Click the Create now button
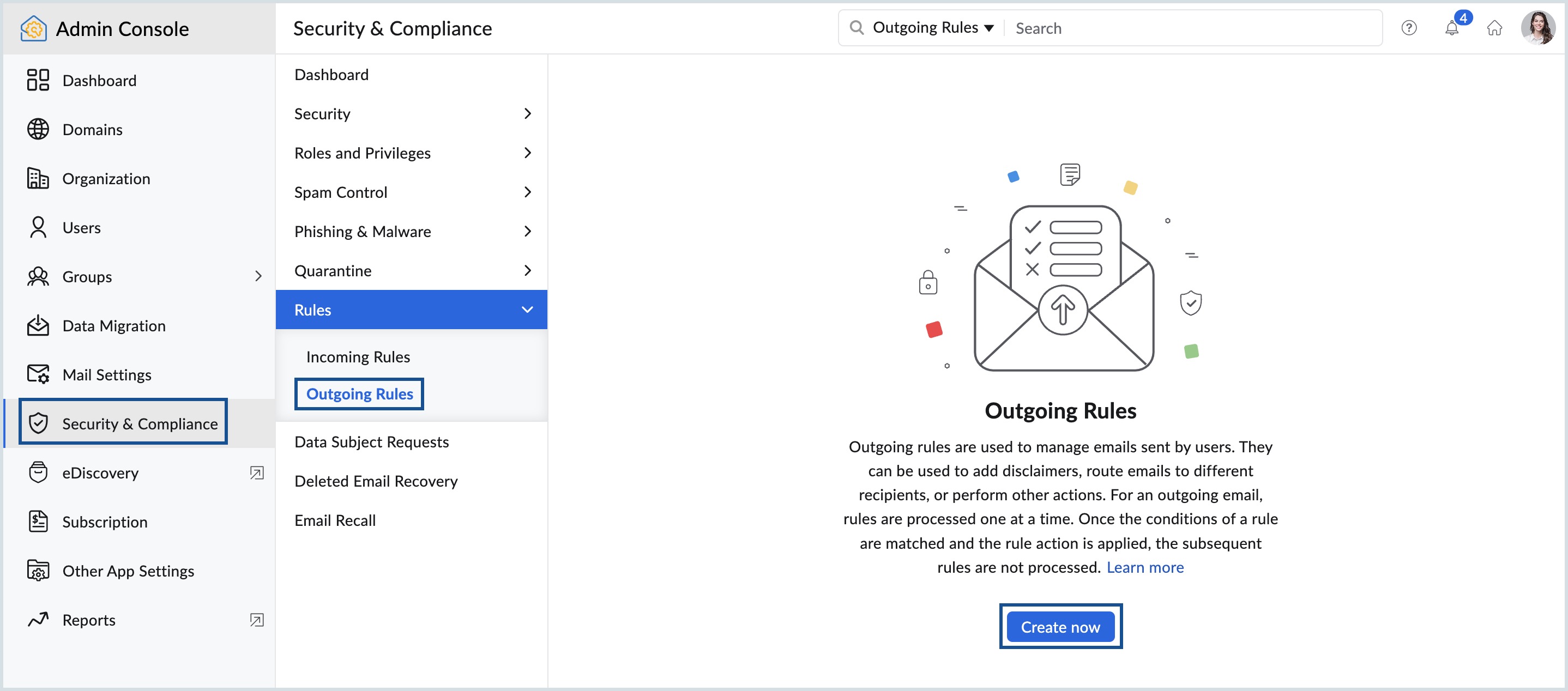 (x=1060, y=627)
